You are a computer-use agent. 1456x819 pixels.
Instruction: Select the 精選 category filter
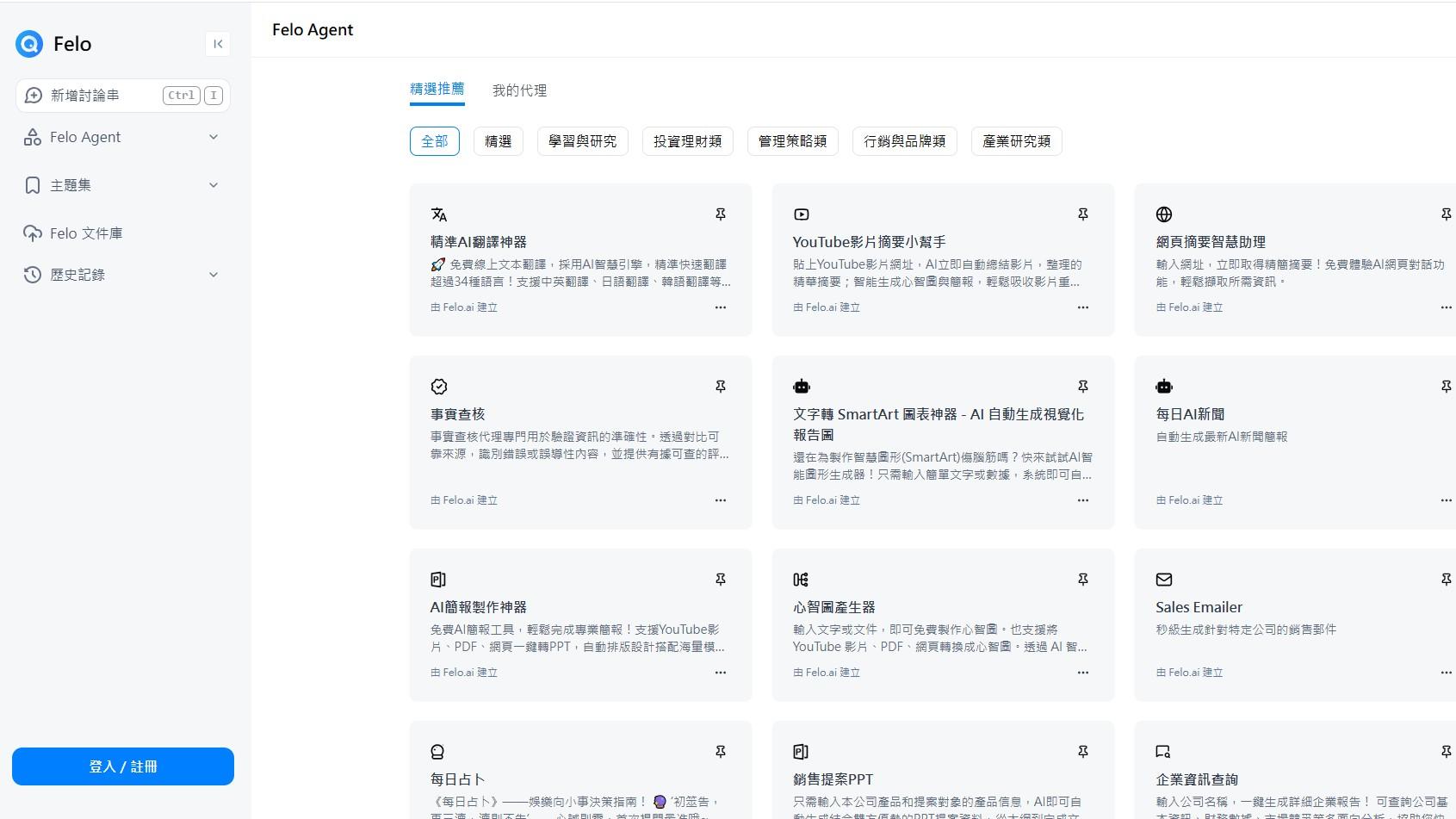(499, 141)
